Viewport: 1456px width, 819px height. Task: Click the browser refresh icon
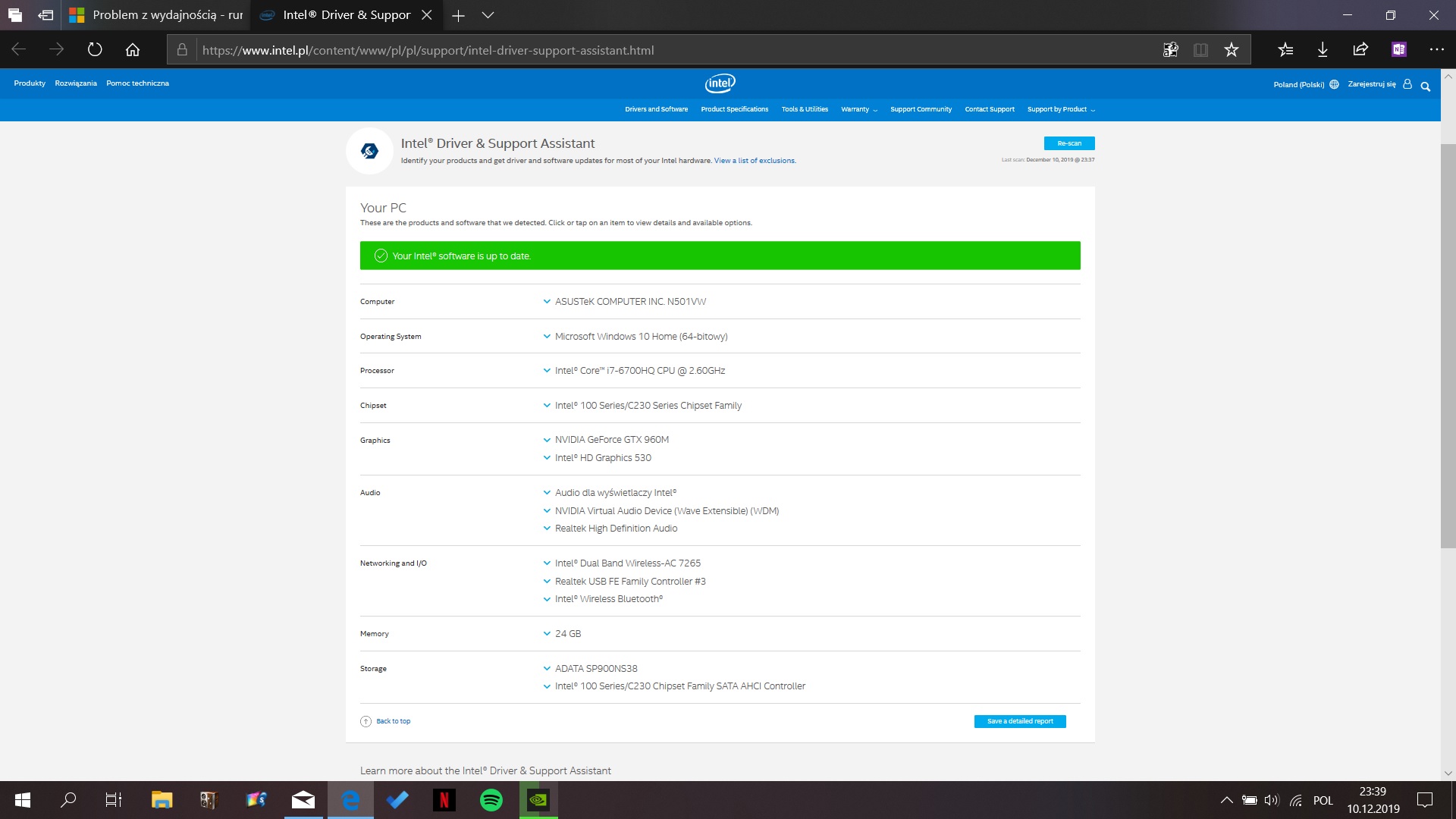tap(95, 50)
